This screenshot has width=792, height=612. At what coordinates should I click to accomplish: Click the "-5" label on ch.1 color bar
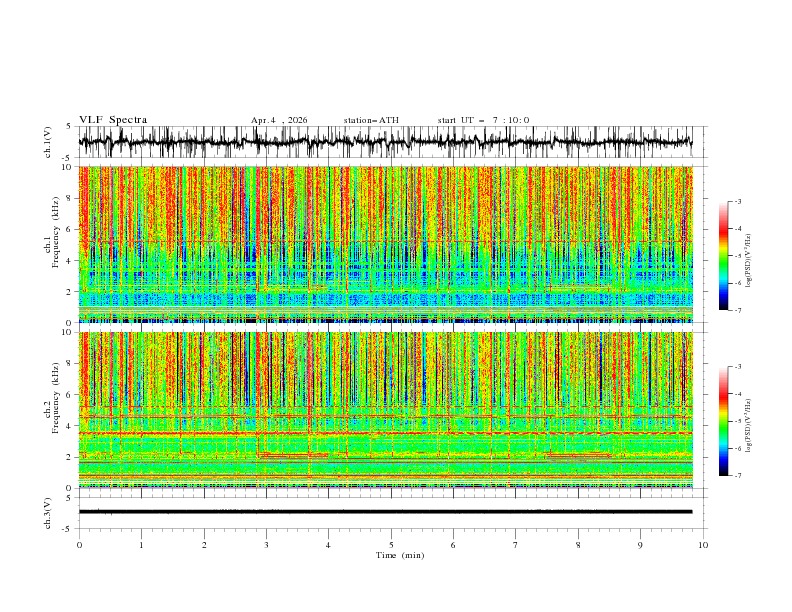click(738, 256)
